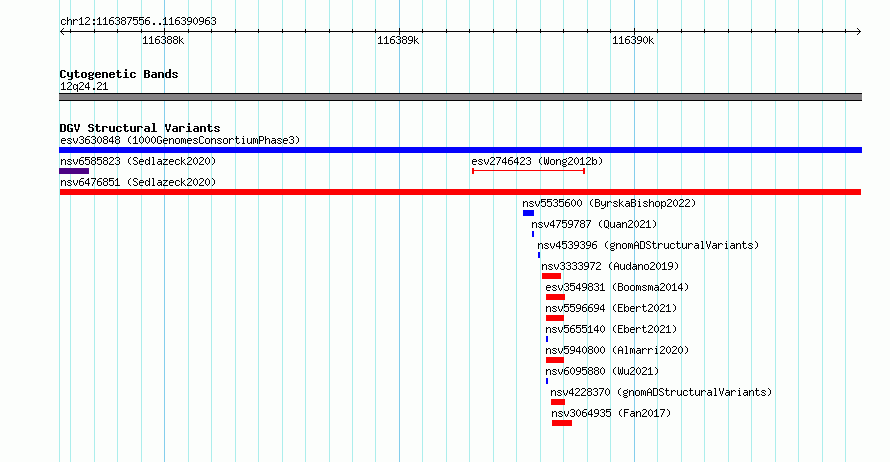
Task: Open the esv3630848 (1000GenomesConsortiumPhase3) label
Action: (x=180, y=140)
